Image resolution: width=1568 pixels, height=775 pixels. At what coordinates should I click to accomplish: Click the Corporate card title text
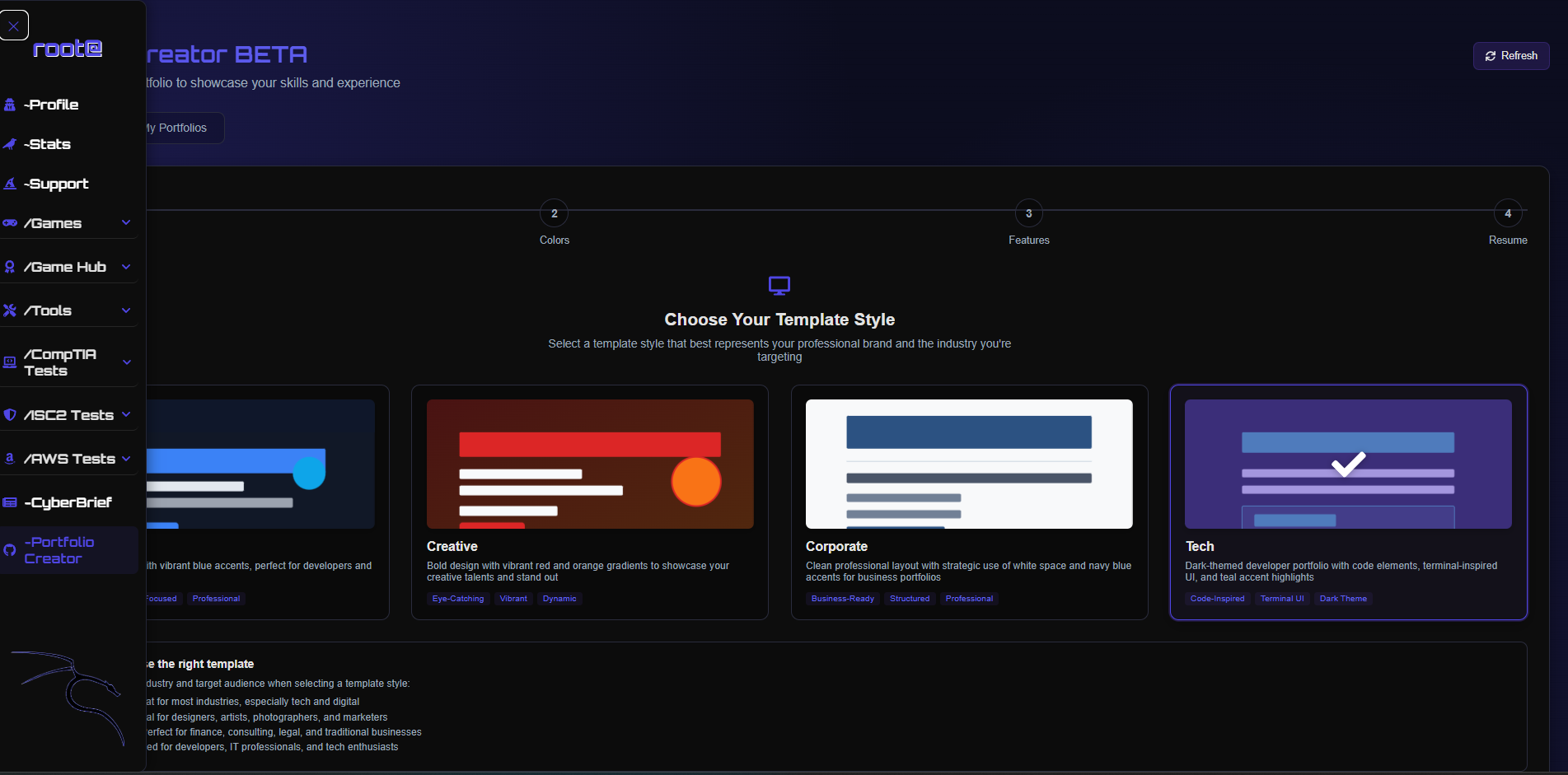coord(836,546)
